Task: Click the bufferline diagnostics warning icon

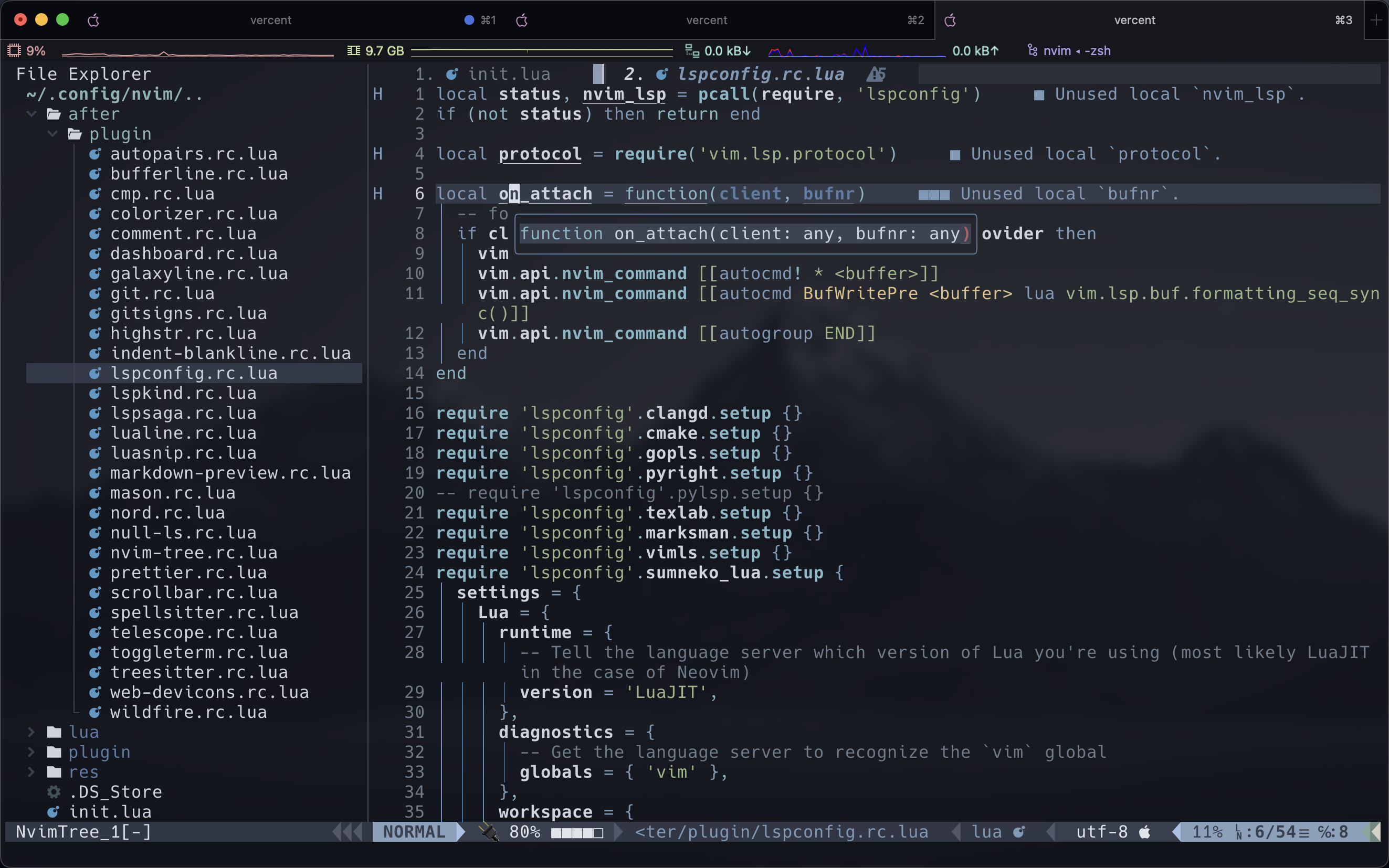Action: coord(876,74)
